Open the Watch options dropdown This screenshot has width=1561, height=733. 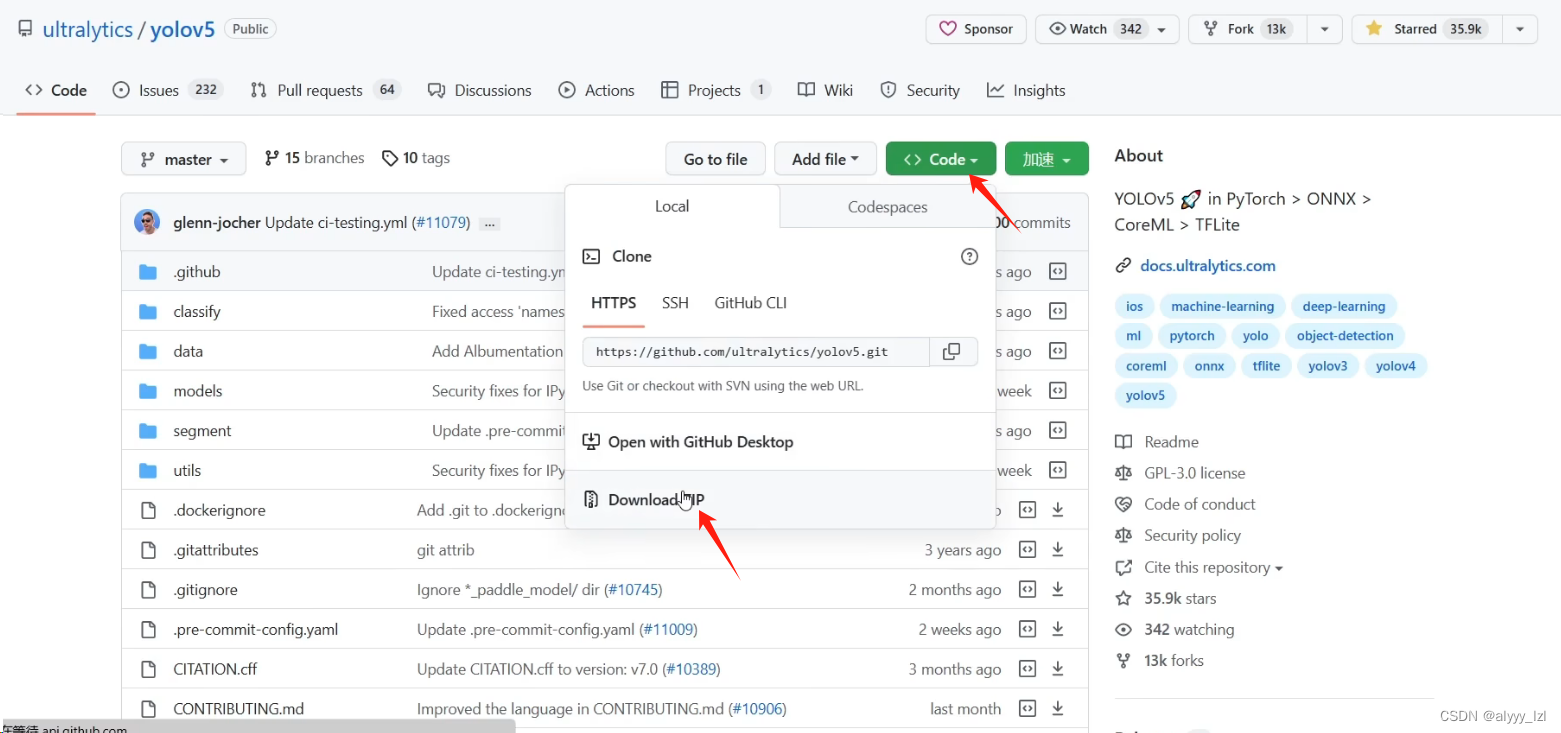(1161, 29)
